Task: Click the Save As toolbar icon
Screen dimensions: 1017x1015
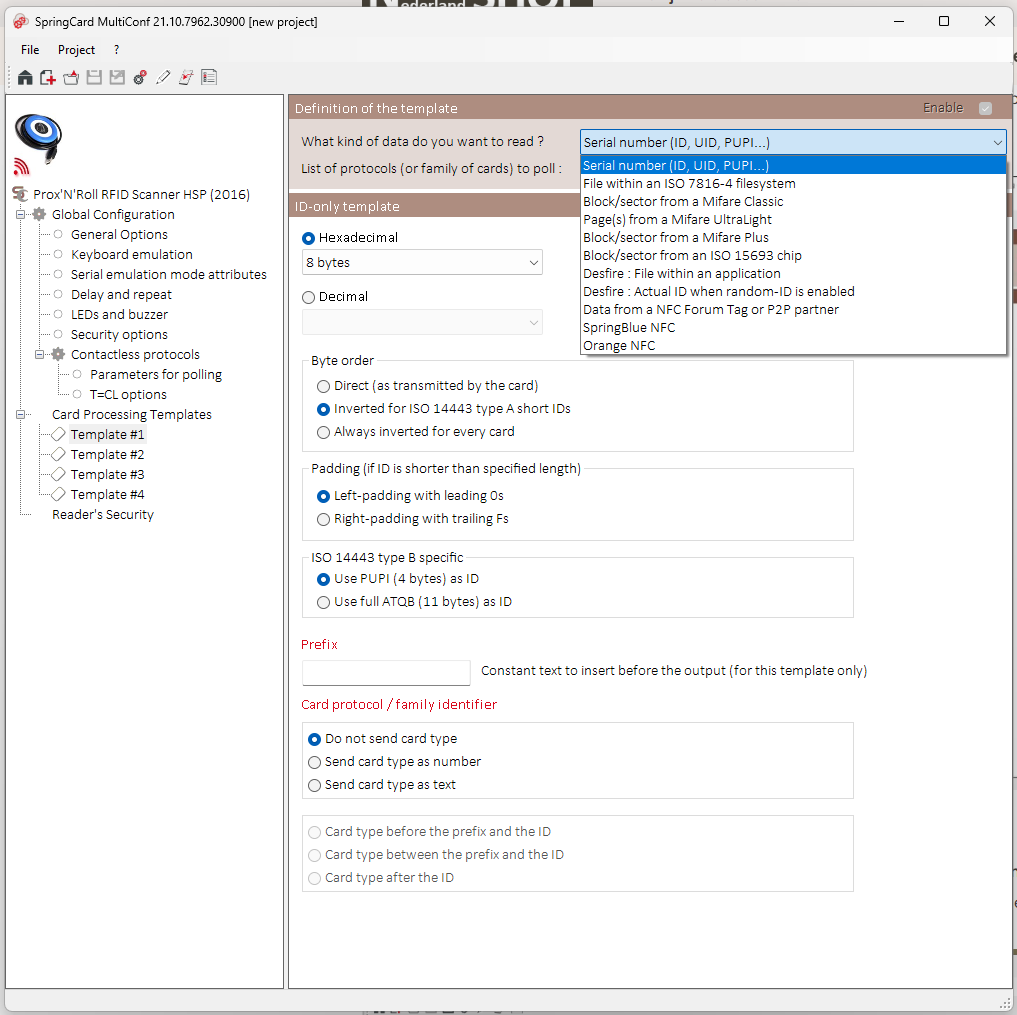Action: click(x=117, y=78)
